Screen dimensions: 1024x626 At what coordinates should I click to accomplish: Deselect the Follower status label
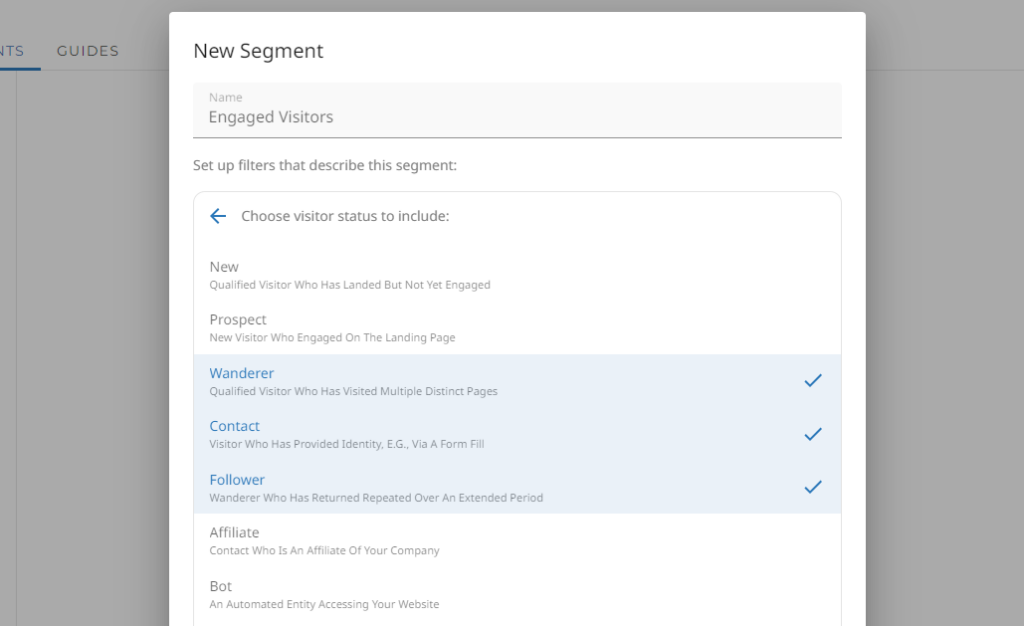pyautogui.click(x=237, y=480)
